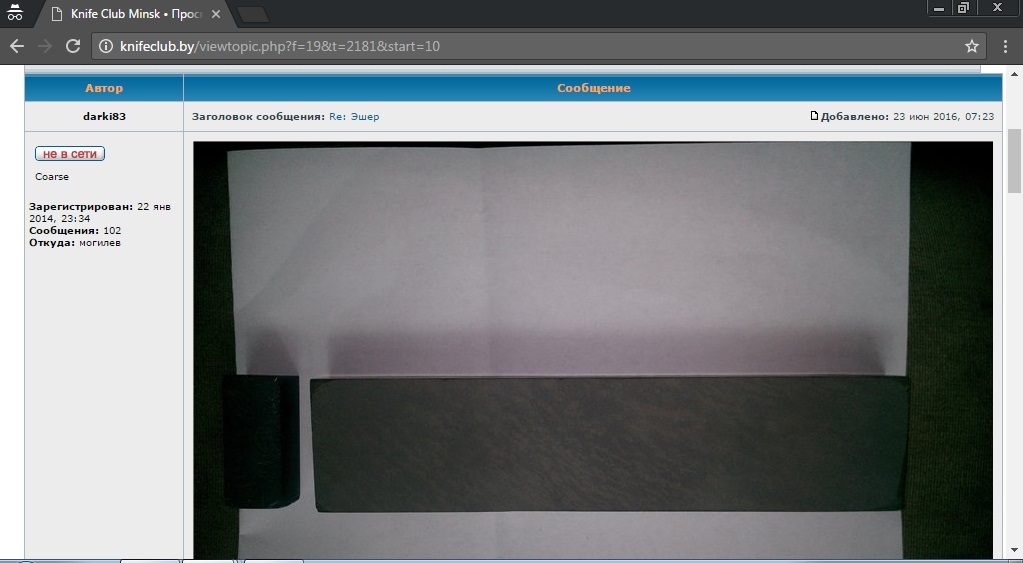Restore down the browser window
This screenshot has width=1023, height=563.
click(963, 8)
